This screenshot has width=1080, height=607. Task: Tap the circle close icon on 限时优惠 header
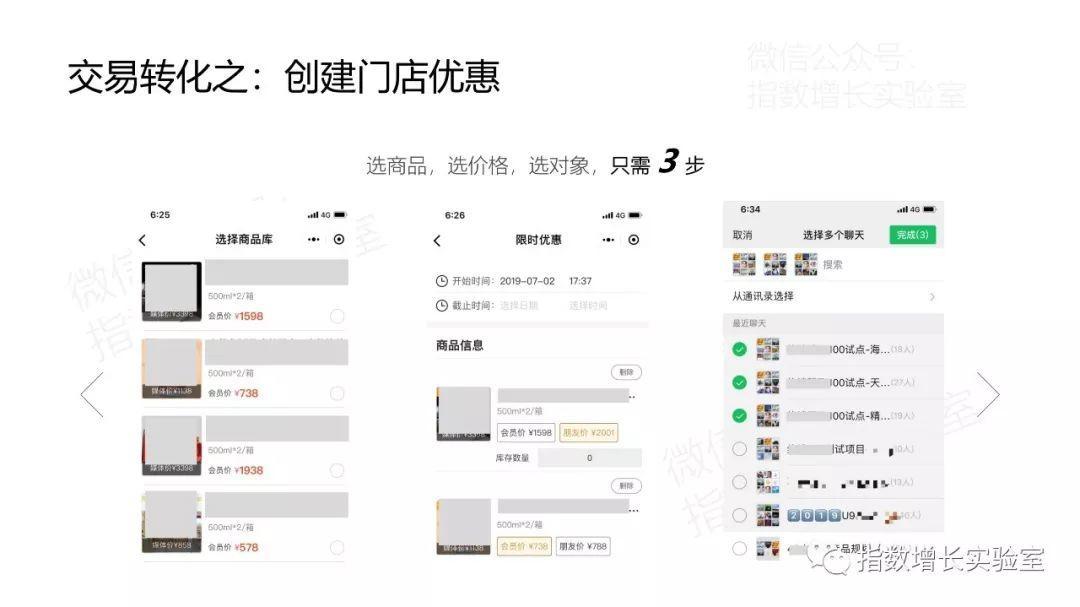point(633,240)
